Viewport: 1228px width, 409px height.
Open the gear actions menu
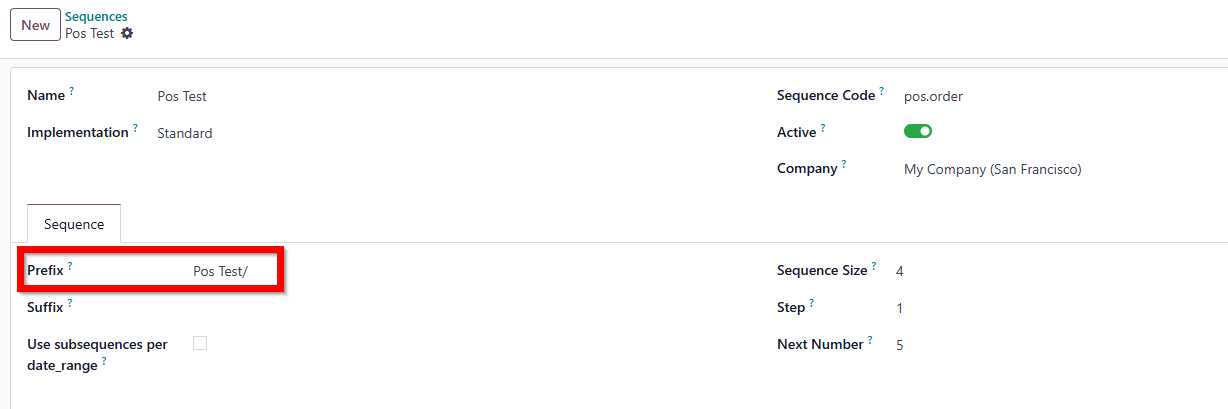coord(127,33)
